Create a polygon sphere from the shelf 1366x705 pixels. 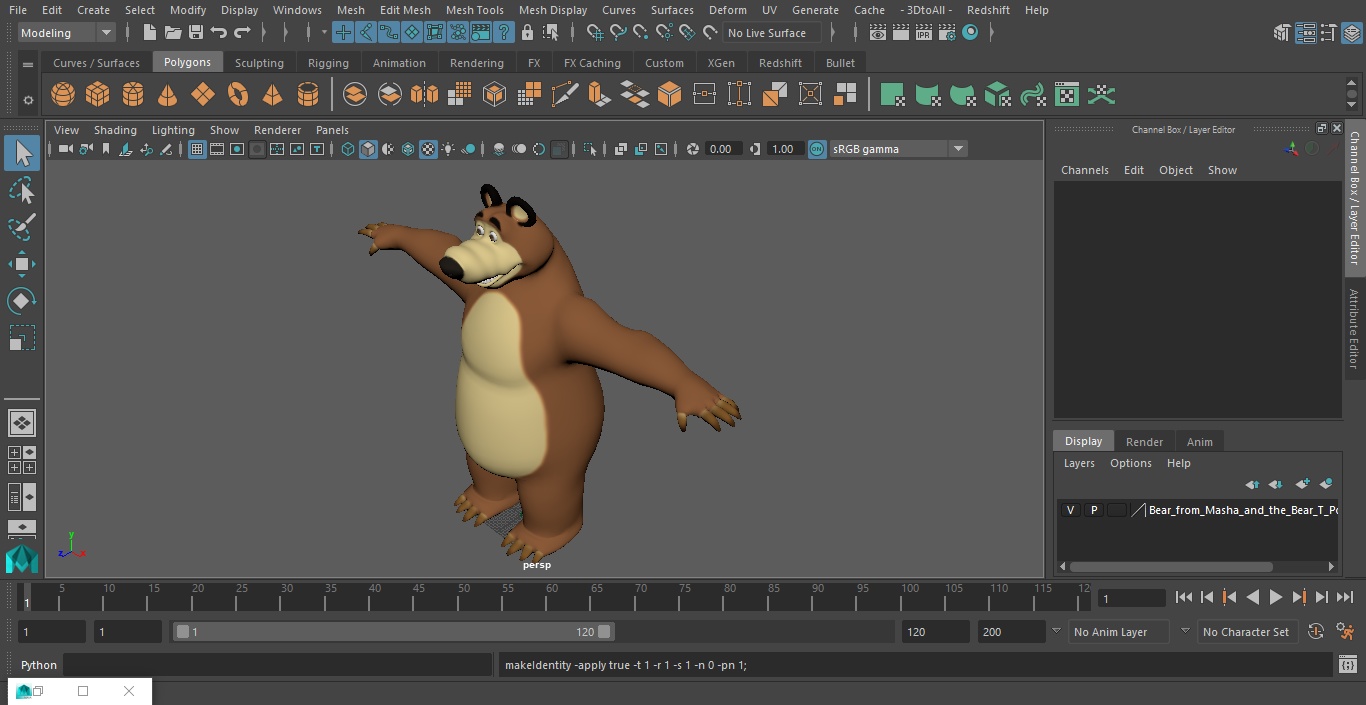pos(63,95)
